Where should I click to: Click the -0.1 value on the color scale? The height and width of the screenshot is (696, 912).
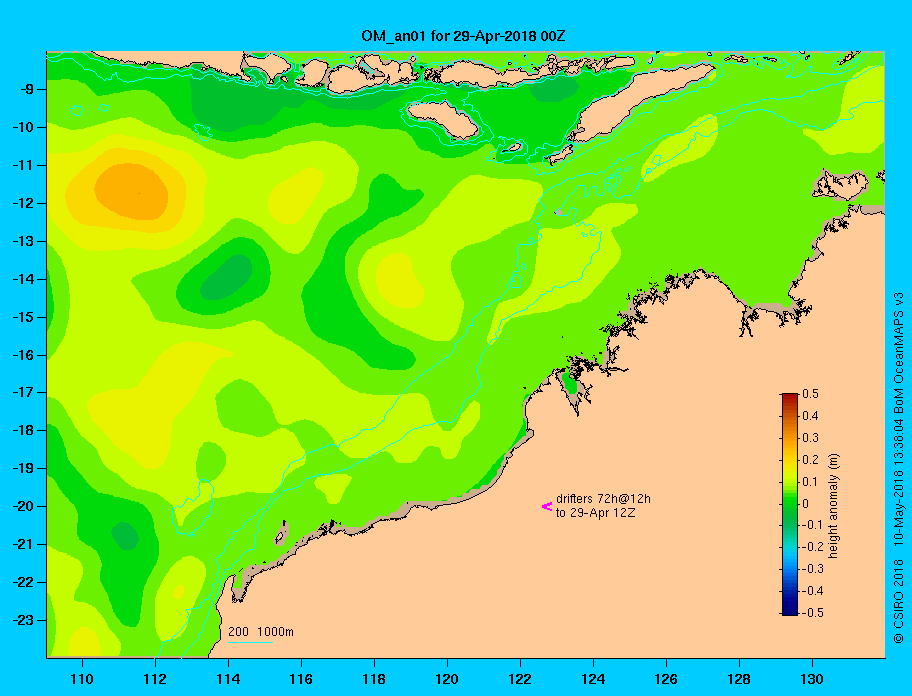(813, 525)
